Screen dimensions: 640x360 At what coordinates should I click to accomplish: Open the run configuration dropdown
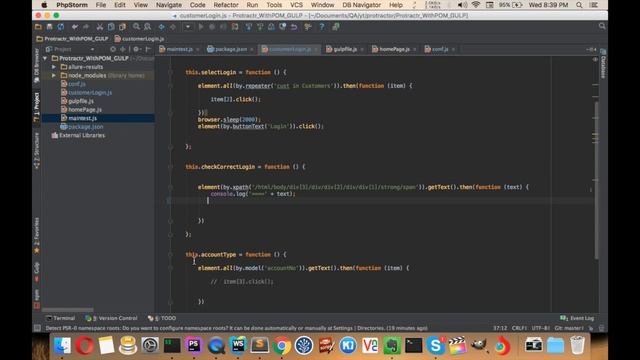[x=188, y=27]
